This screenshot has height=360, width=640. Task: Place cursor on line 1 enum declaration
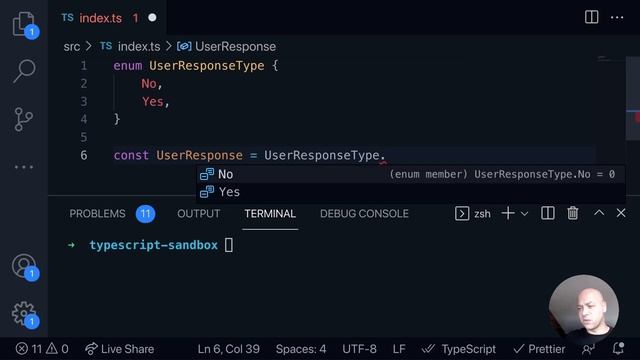(196, 66)
